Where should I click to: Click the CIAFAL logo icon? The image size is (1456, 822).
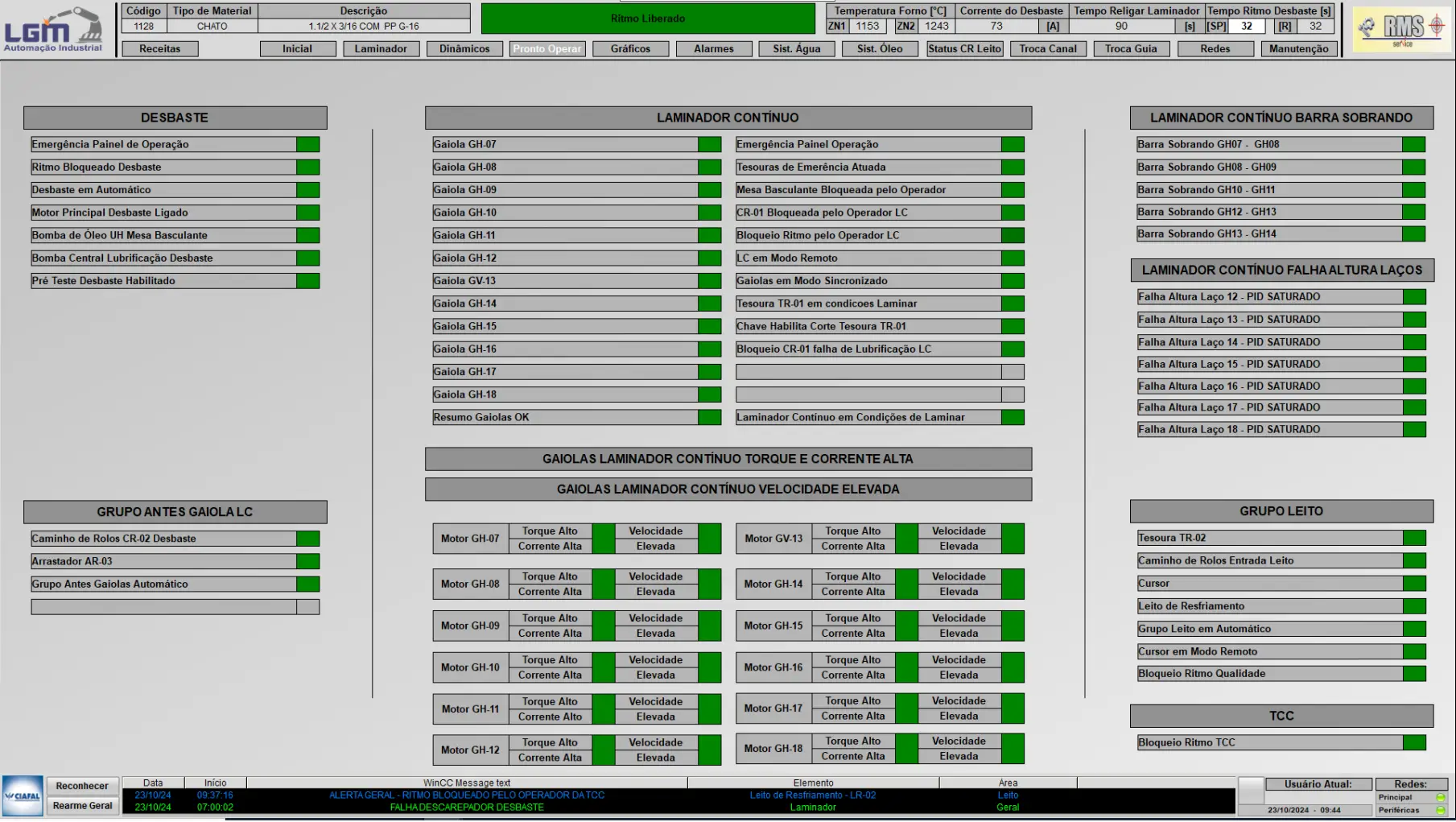pos(23,795)
